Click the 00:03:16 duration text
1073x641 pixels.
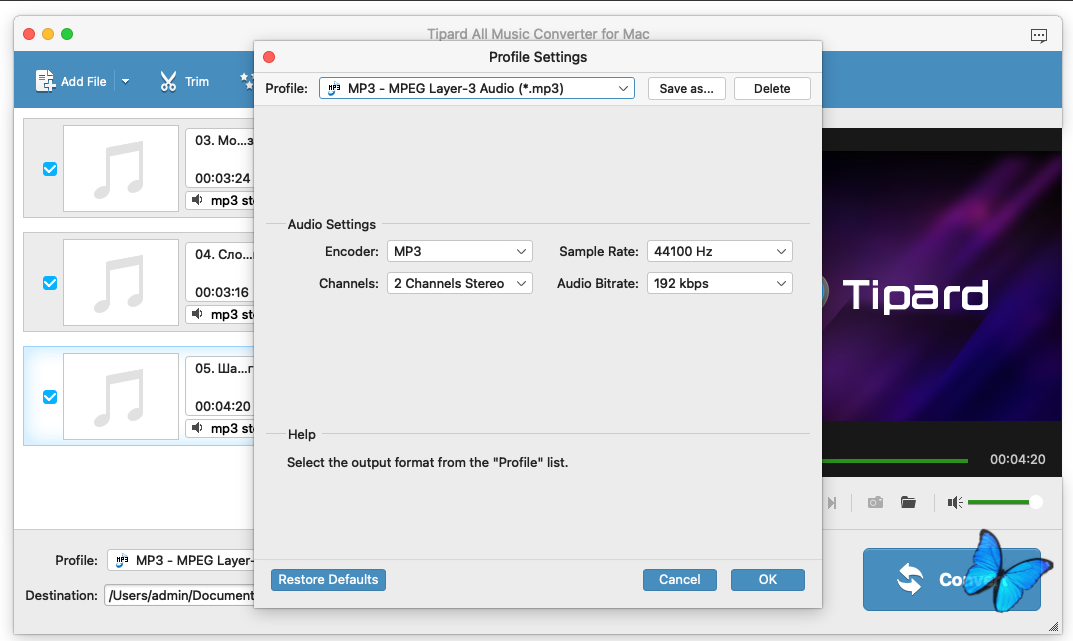coord(222,293)
